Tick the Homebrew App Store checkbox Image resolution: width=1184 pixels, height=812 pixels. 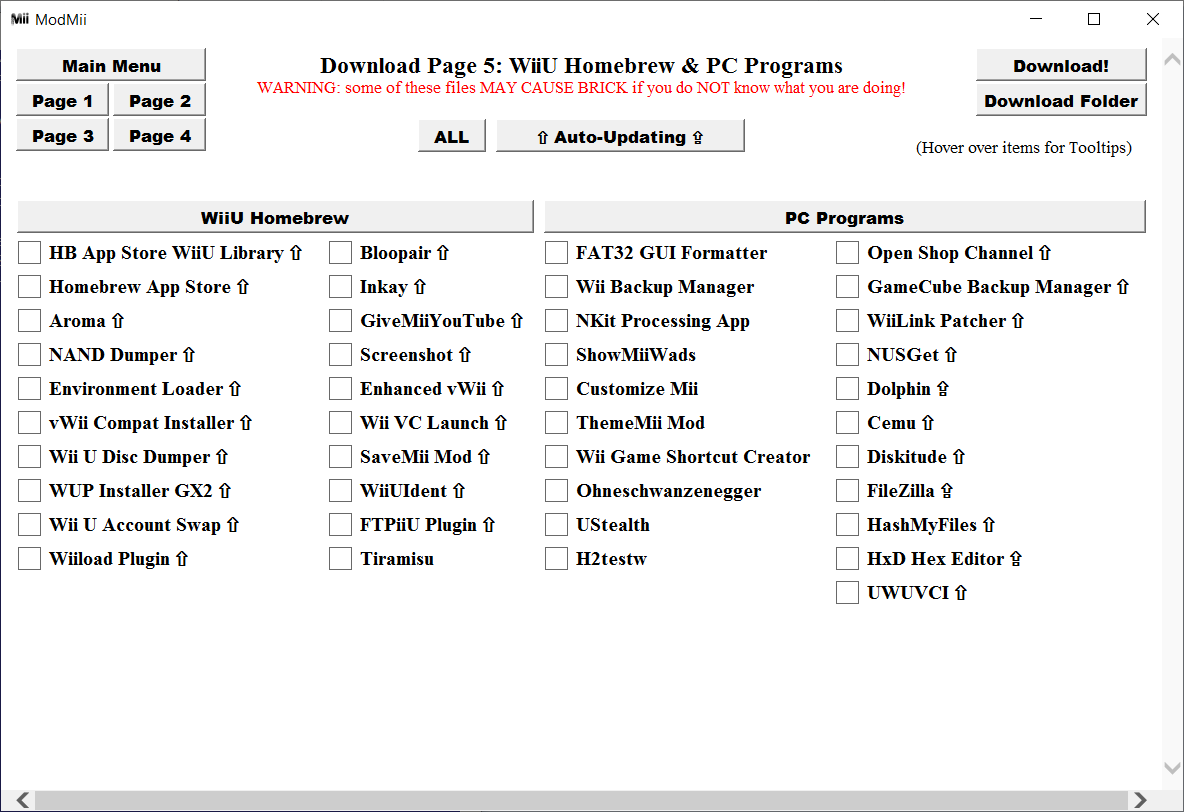(x=29, y=287)
